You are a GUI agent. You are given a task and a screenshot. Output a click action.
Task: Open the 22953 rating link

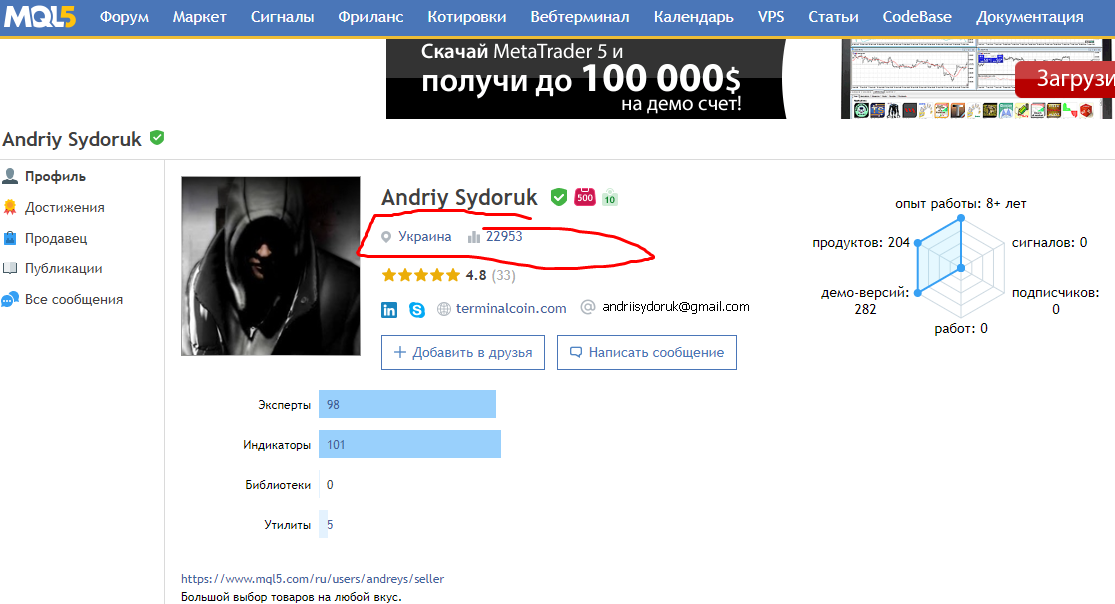(x=504, y=236)
